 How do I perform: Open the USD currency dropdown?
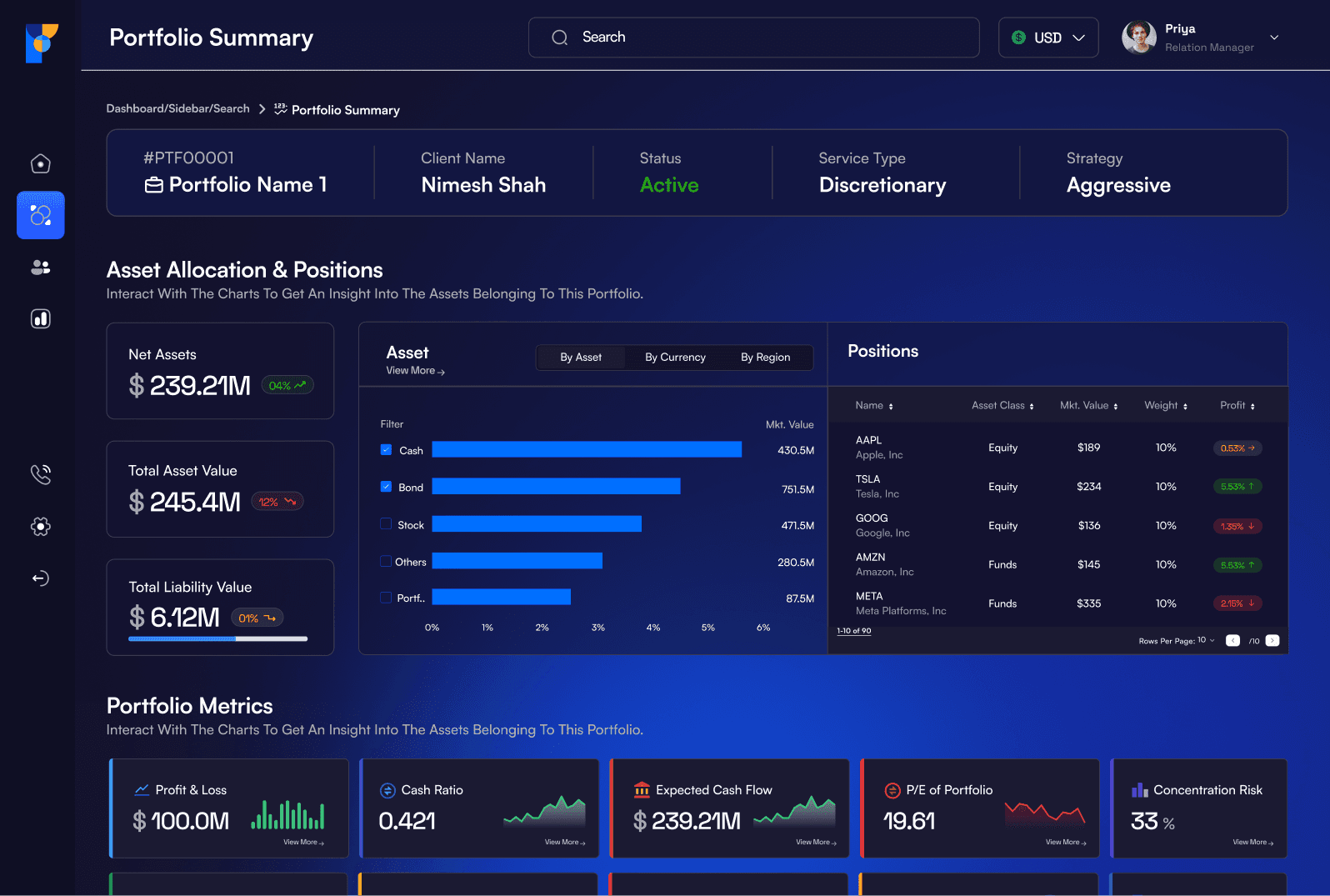click(1048, 38)
